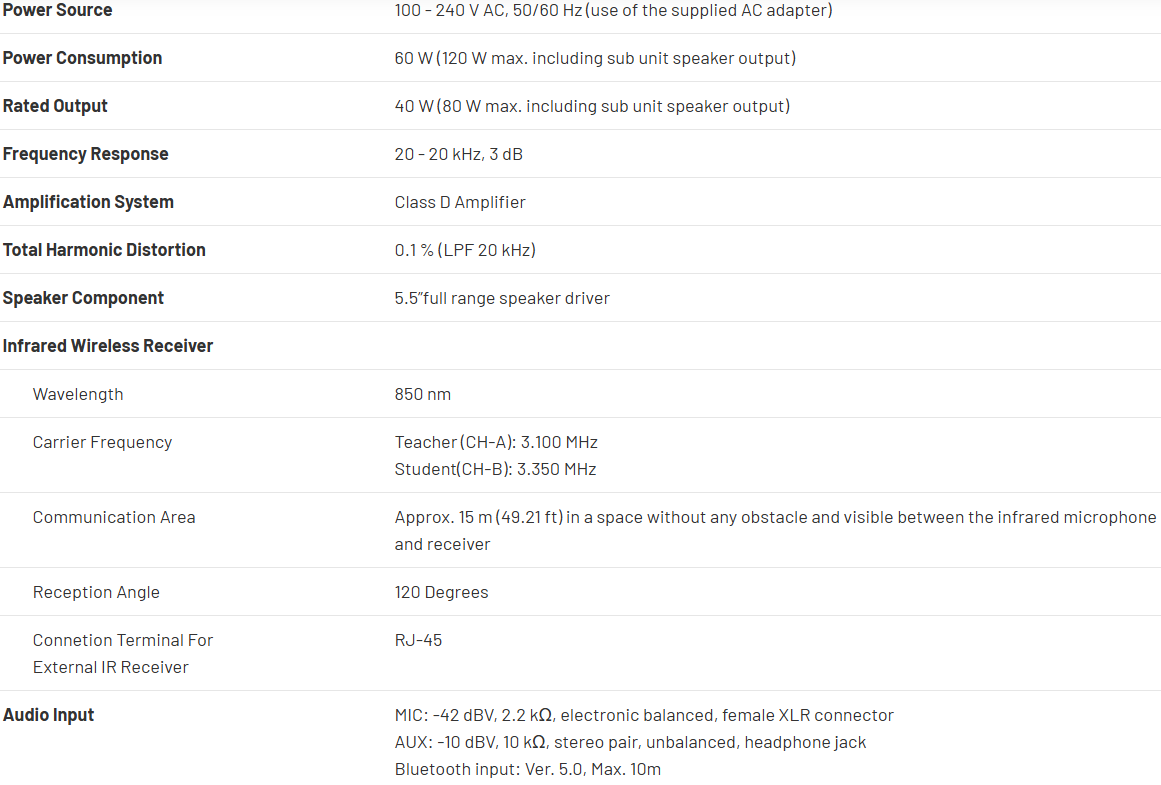Click the Power Consumption heading
This screenshot has height=785, width=1161.
click(82, 58)
